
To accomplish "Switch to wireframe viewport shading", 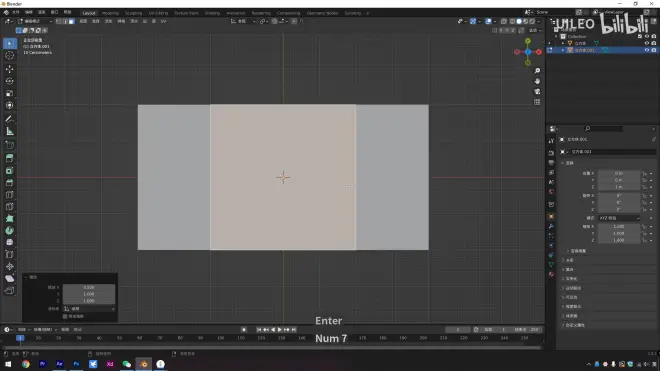I will [512, 21].
